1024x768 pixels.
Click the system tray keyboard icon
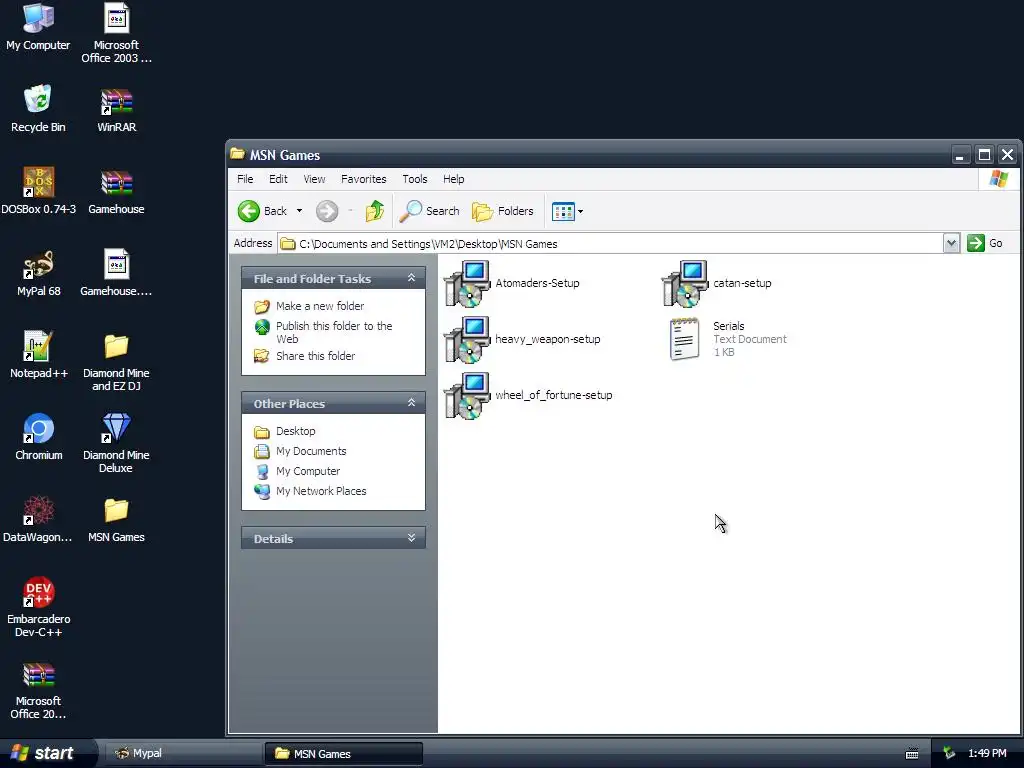(x=912, y=754)
